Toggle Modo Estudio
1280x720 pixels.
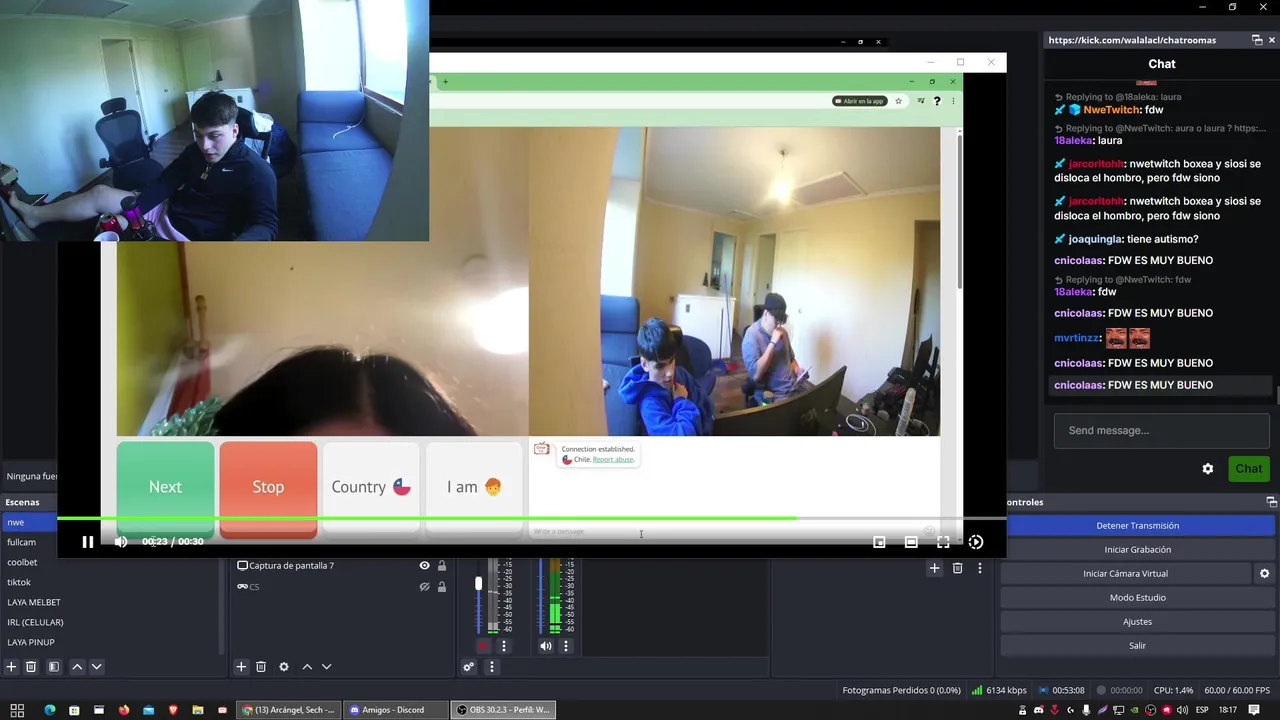pyautogui.click(x=1137, y=597)
